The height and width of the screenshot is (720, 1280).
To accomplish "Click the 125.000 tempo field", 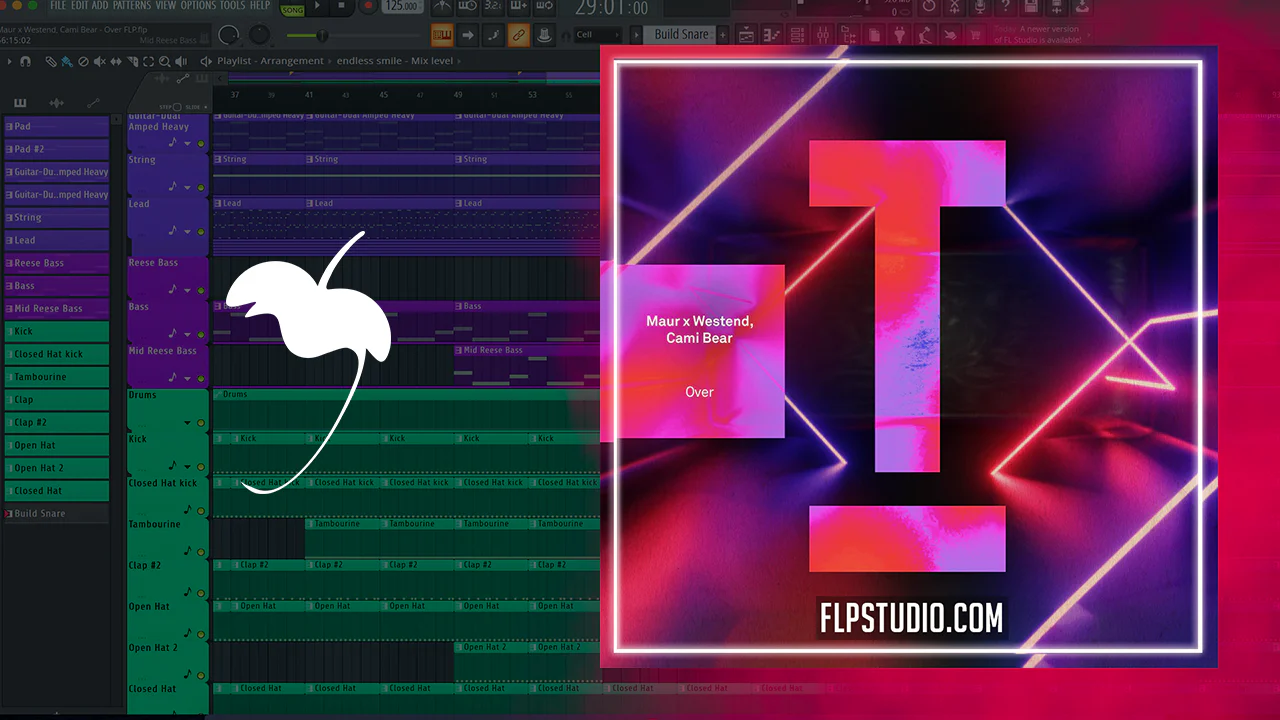I will [x=402, y=7].
